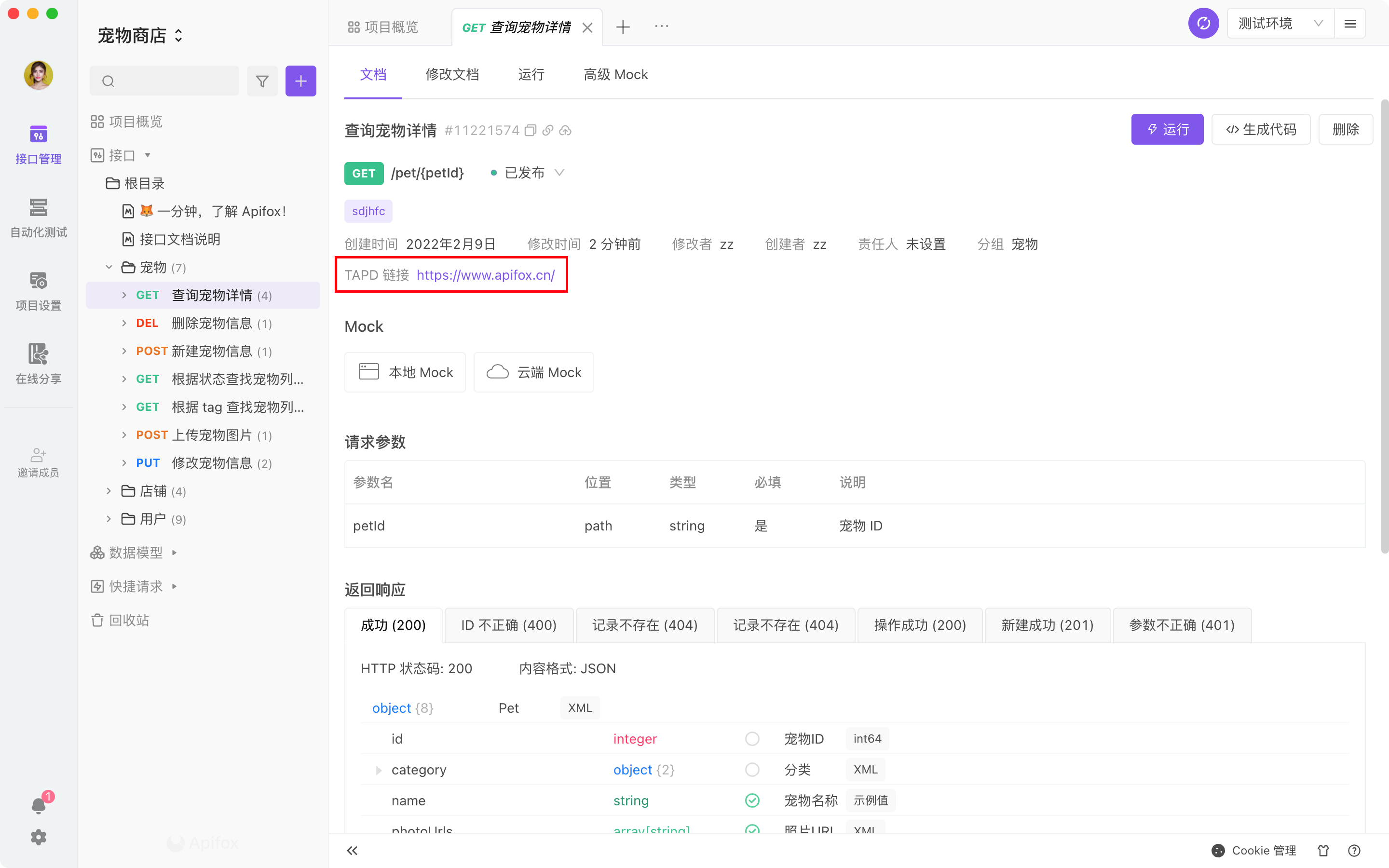Toggle the category field radio circle
This screenshot has width=1389, height=868.
click(x=752, y=770)
